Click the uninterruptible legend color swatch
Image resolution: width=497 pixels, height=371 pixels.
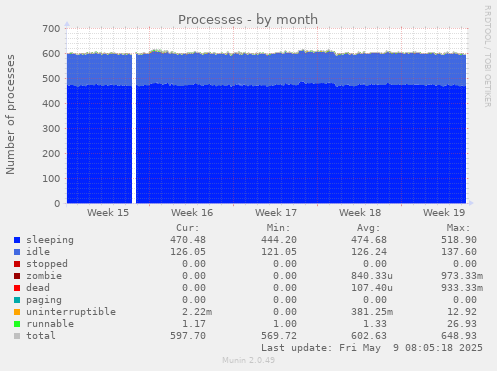[x=17, y=312]
